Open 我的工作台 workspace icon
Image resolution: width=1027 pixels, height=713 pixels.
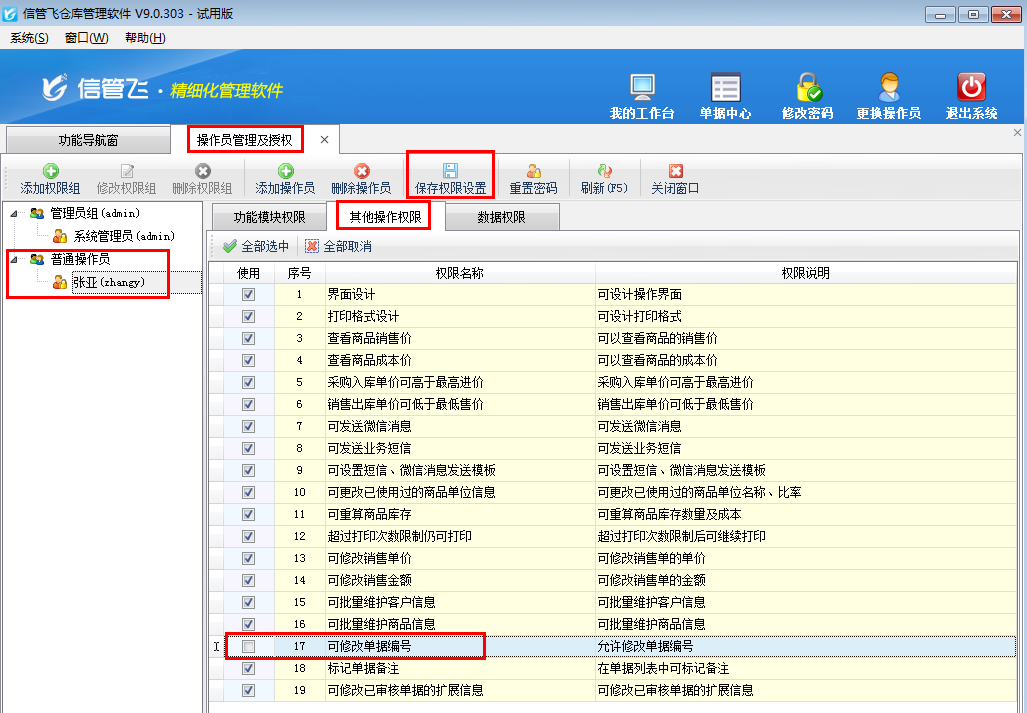tap(641, 96)
